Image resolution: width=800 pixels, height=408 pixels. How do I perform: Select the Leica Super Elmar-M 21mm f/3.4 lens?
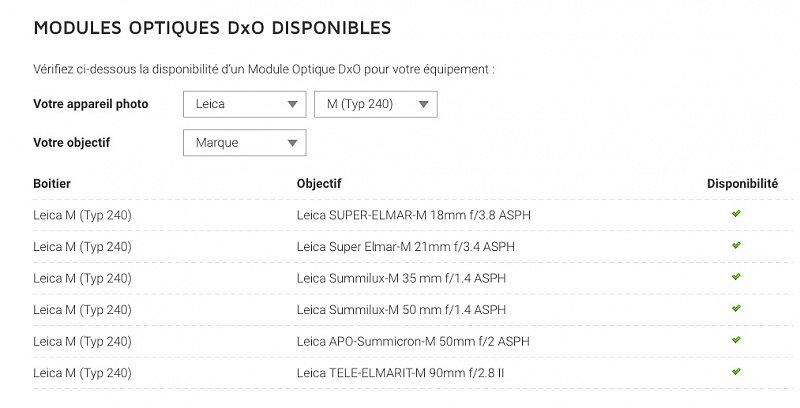point(406,247)
